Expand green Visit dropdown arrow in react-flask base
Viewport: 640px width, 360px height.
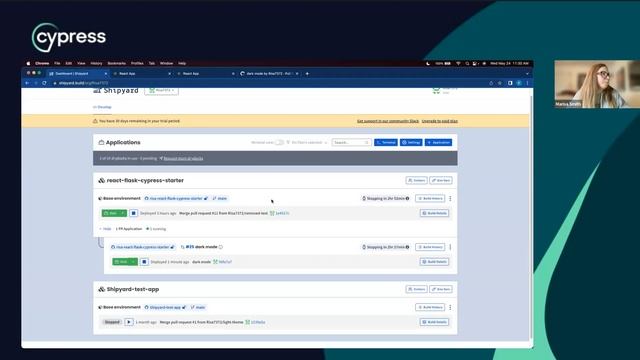pyautogui.click(x=122, y=213)
